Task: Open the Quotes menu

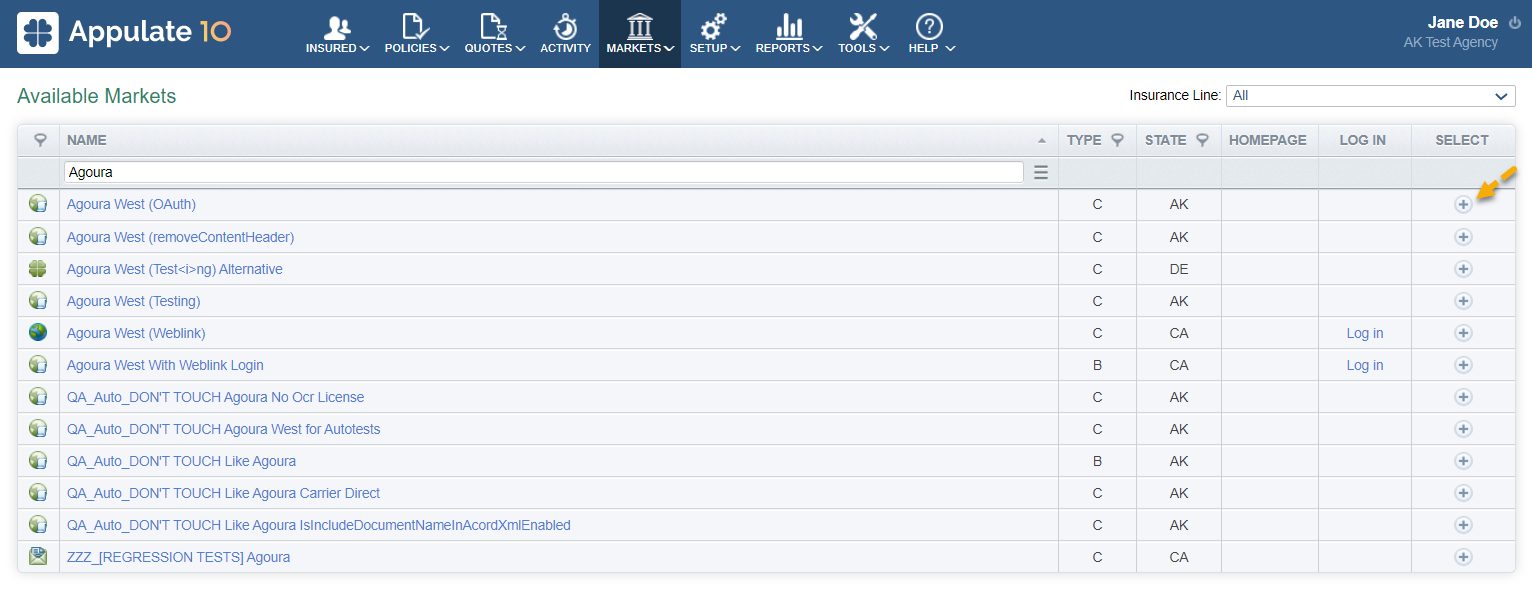Action: (495, 34)
